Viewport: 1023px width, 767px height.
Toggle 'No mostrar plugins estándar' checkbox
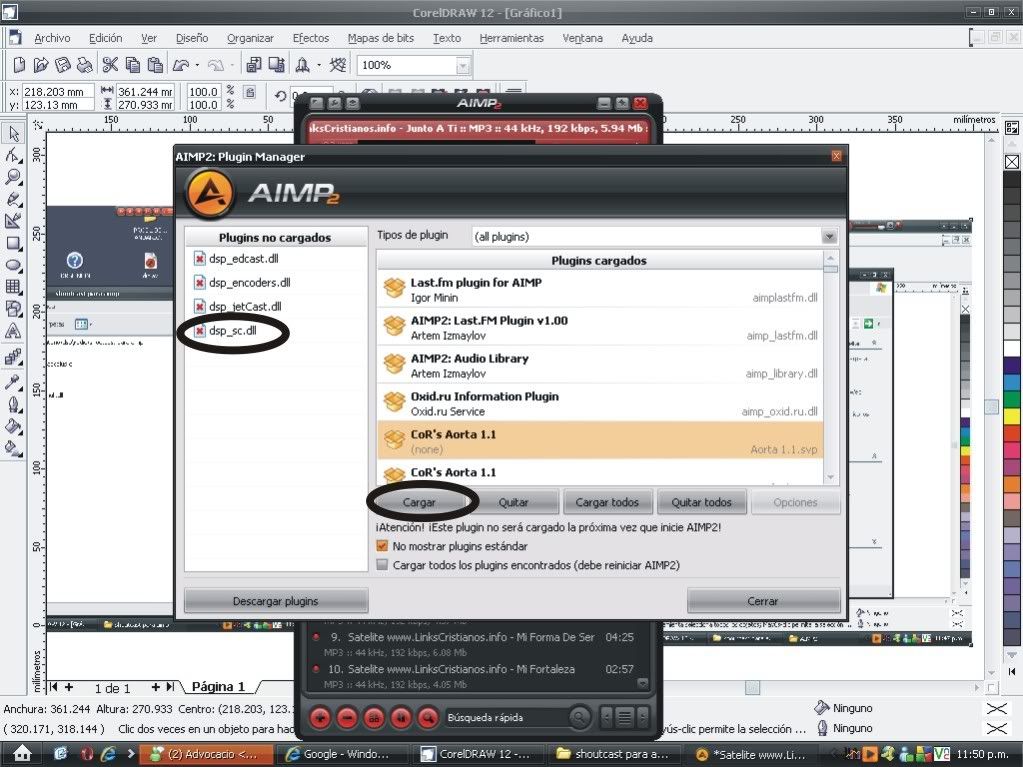pyautogui.click(x=382, y=546)
